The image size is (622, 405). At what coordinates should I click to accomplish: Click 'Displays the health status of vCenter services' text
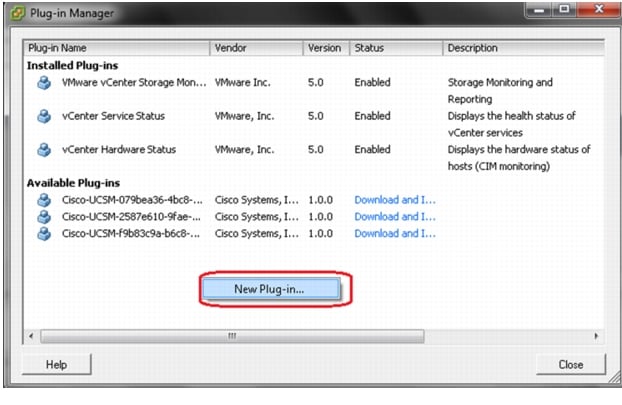coord(511,125)
